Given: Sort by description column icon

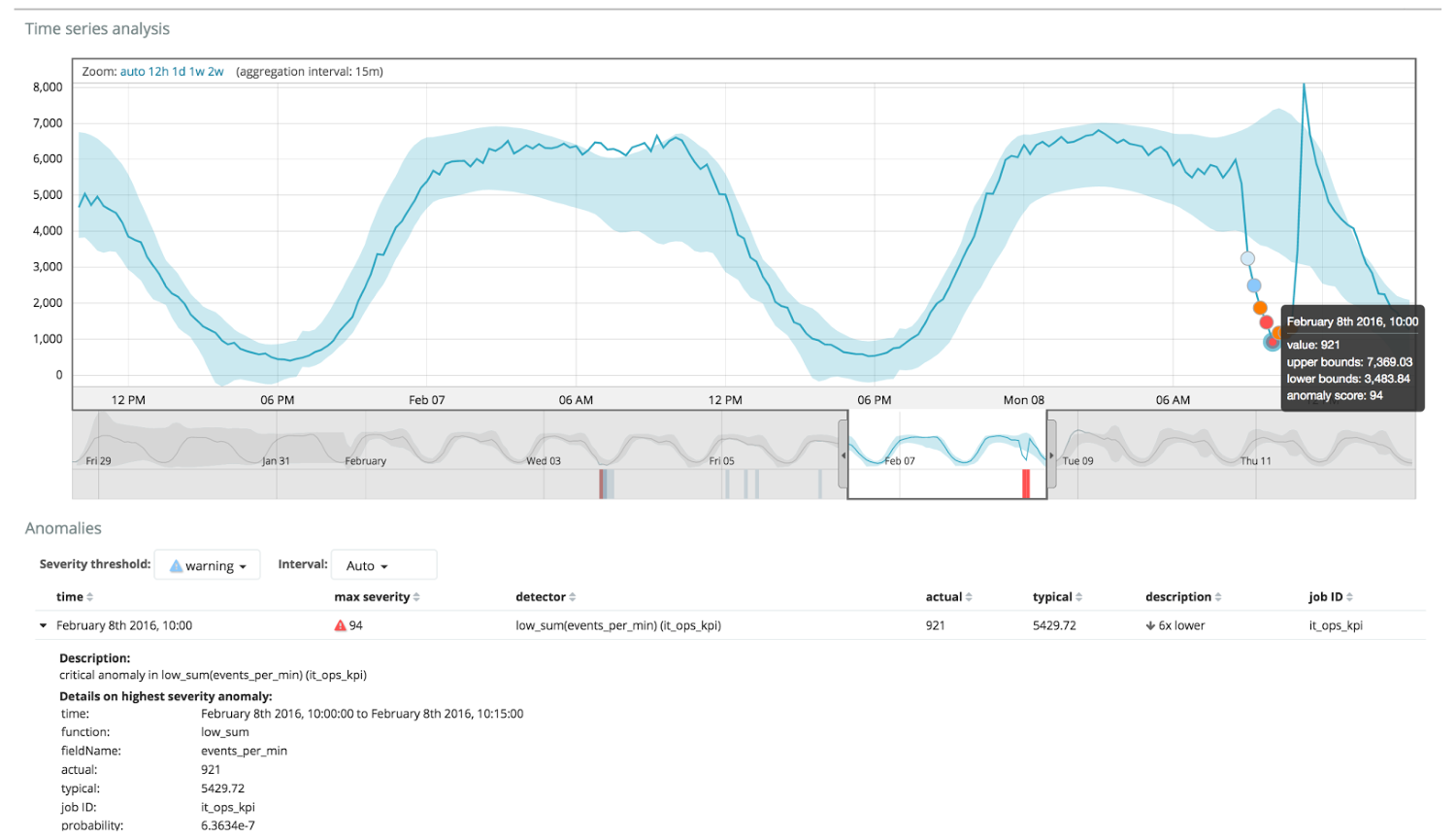Looking at the screenshot, I should click(1218, 597).
